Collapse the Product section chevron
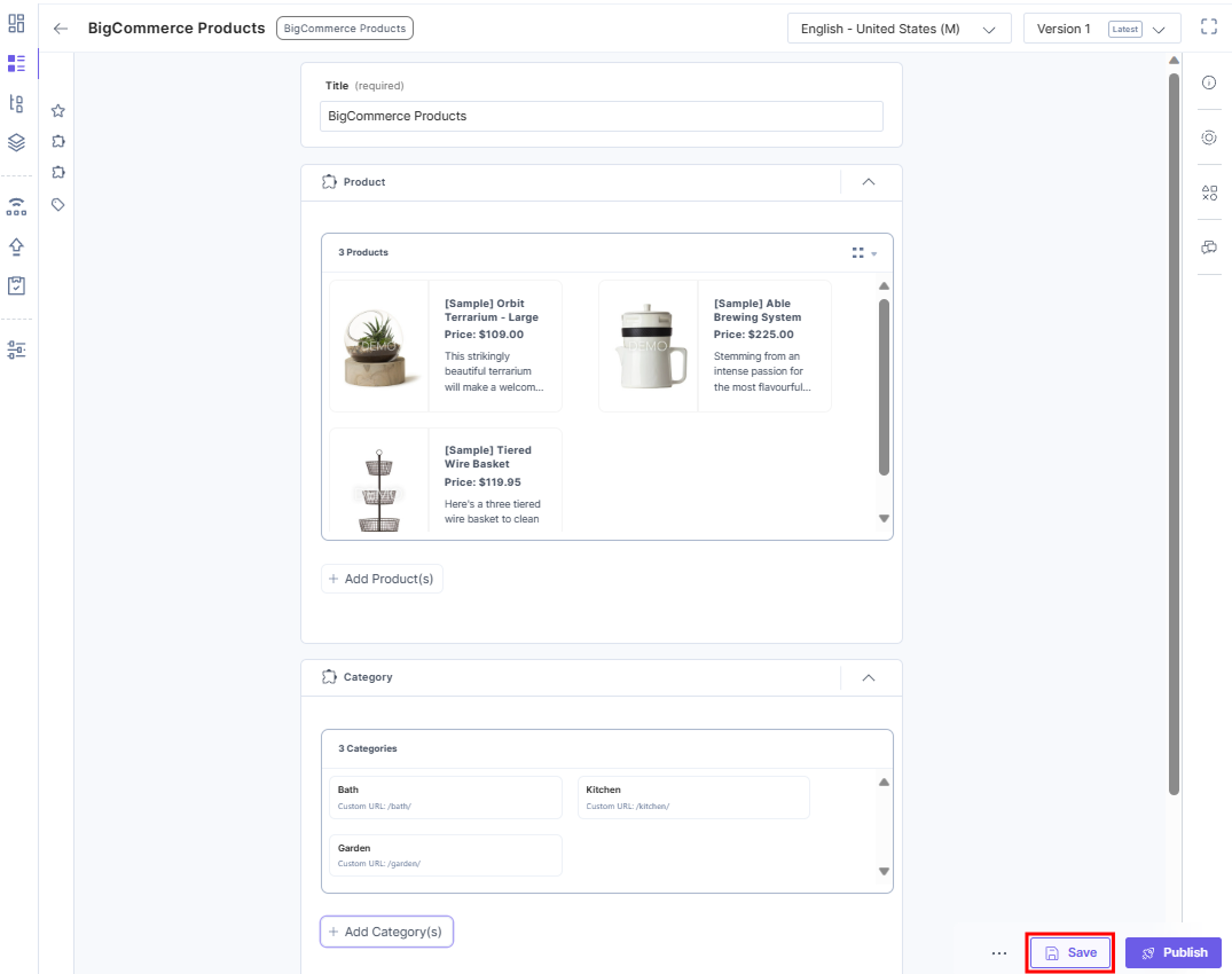This screenshot has width=1232, height=974. coord(868,182)
